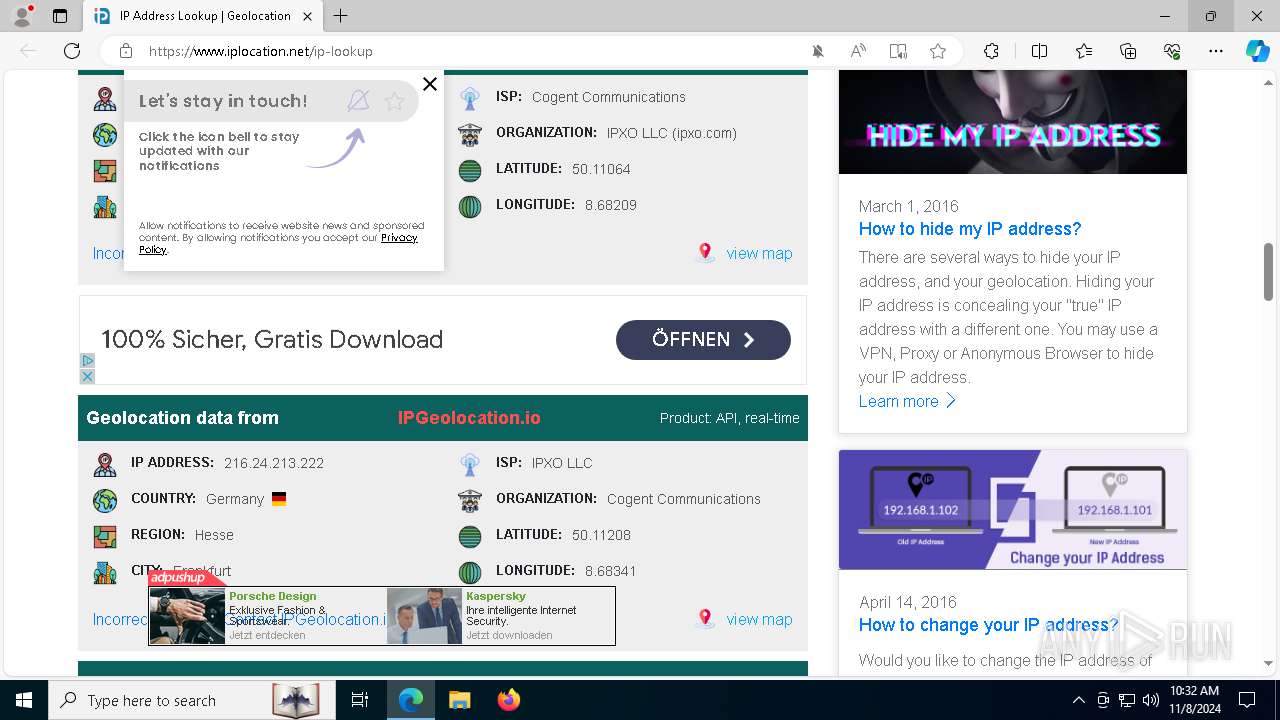The height and width of the screenshot is (720, 1280).
Task: Click LONGITUDE globe icon beside 8.68341
Action: (x=470, y=572)
